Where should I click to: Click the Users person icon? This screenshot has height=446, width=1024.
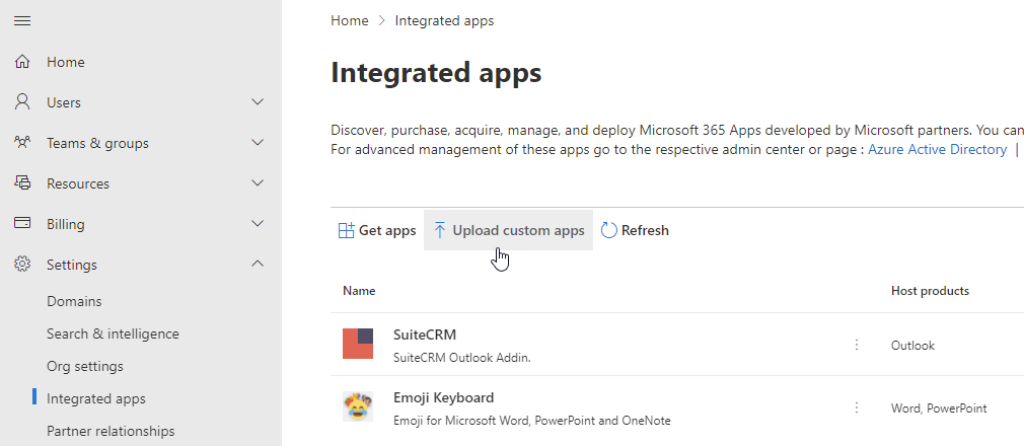(21, 102)
